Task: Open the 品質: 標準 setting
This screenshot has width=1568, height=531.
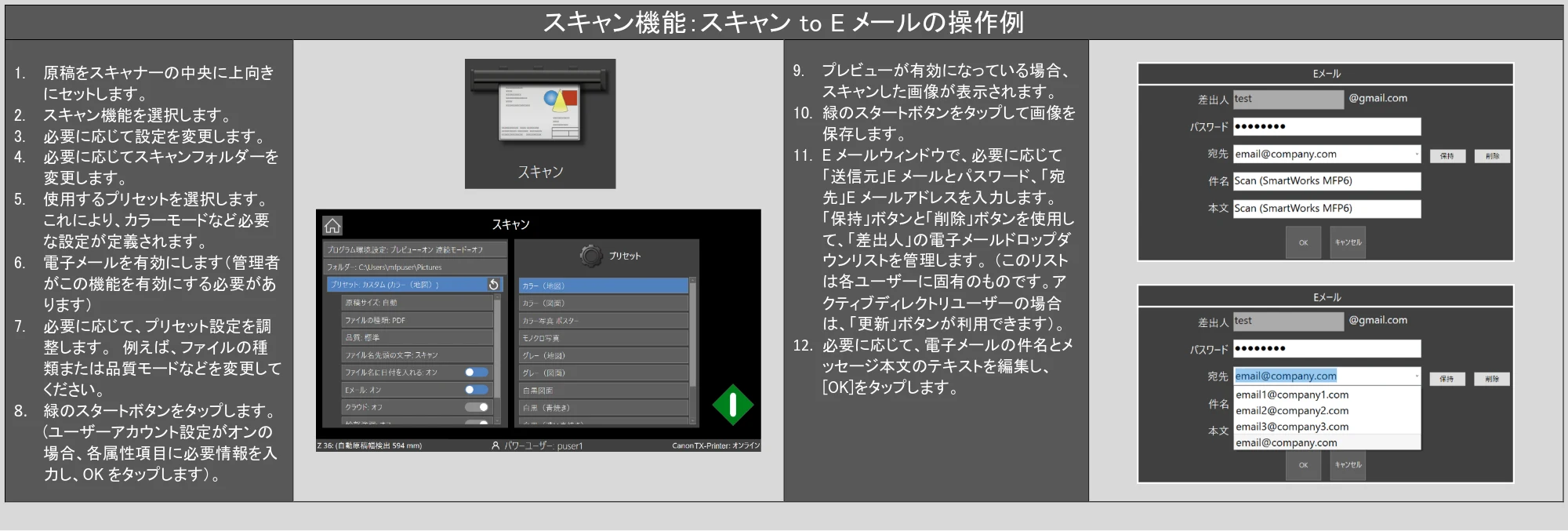Action: (x=417, y=337)
